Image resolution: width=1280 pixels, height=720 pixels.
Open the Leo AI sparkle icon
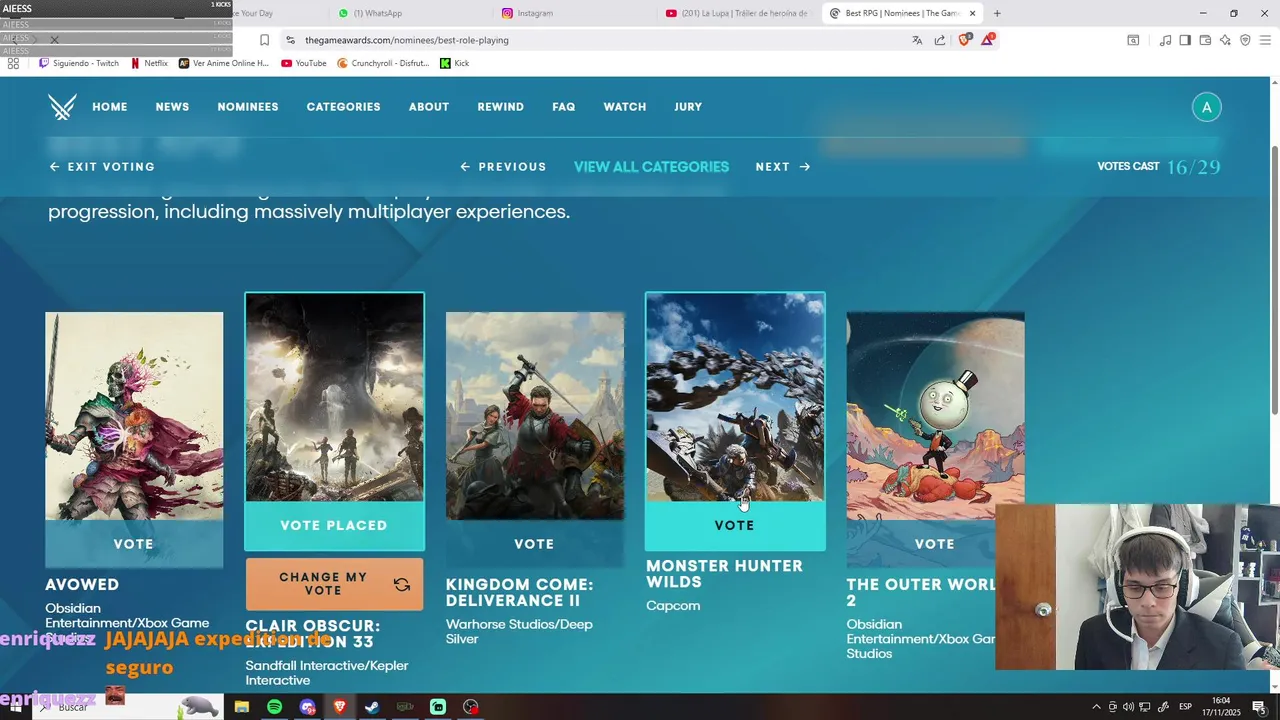(x=1225, y=40)
